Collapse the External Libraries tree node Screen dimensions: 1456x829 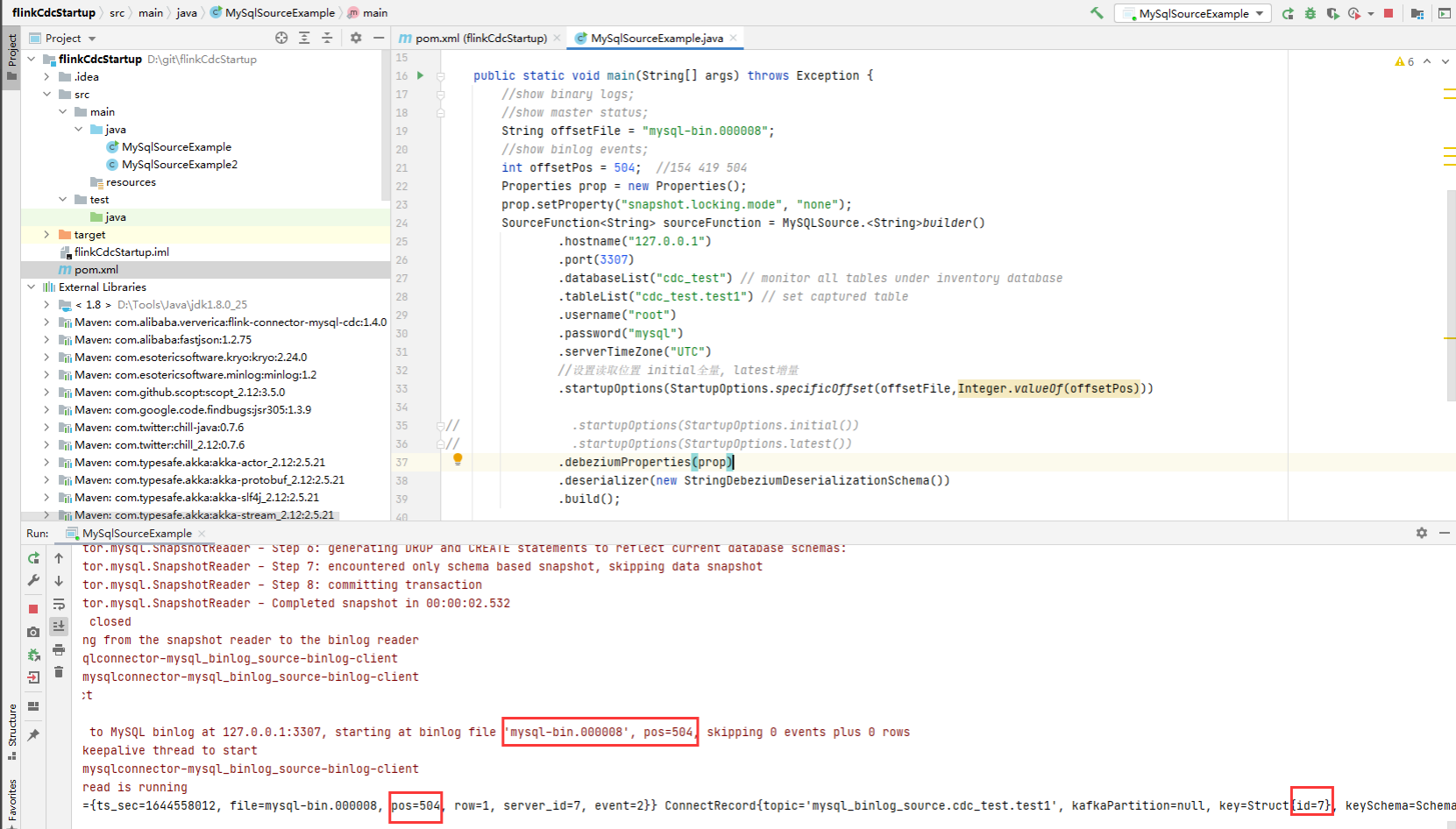pyautogui.click(x=31, y=287)
